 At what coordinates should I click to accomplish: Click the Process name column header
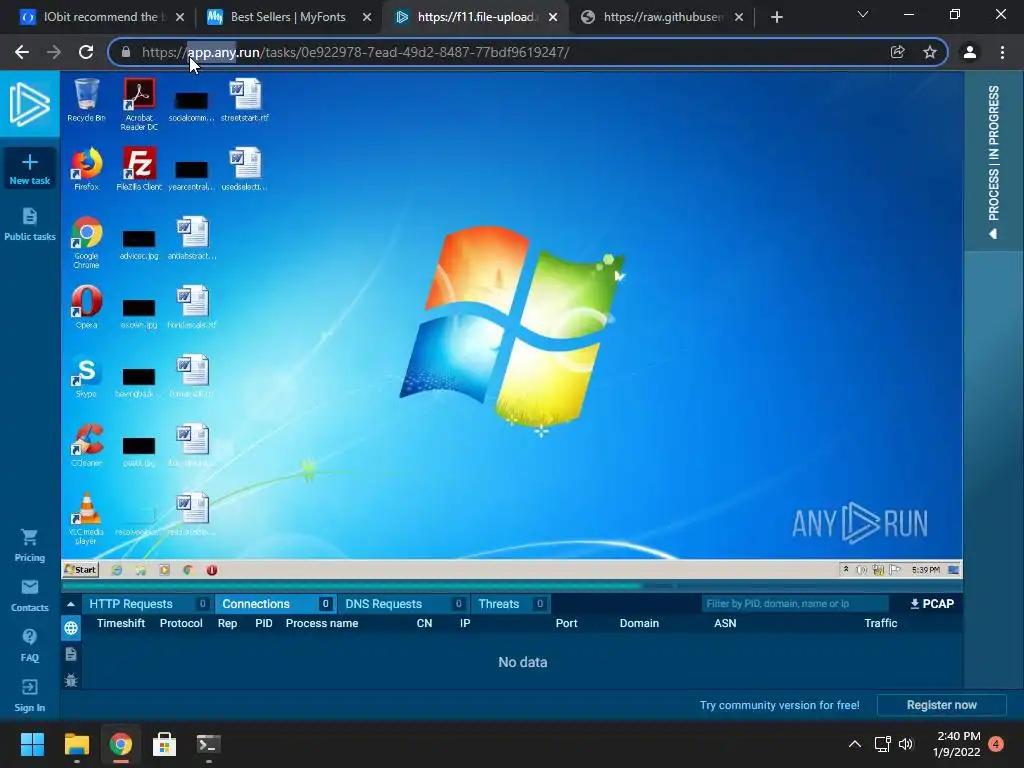[x=322, y=624]
